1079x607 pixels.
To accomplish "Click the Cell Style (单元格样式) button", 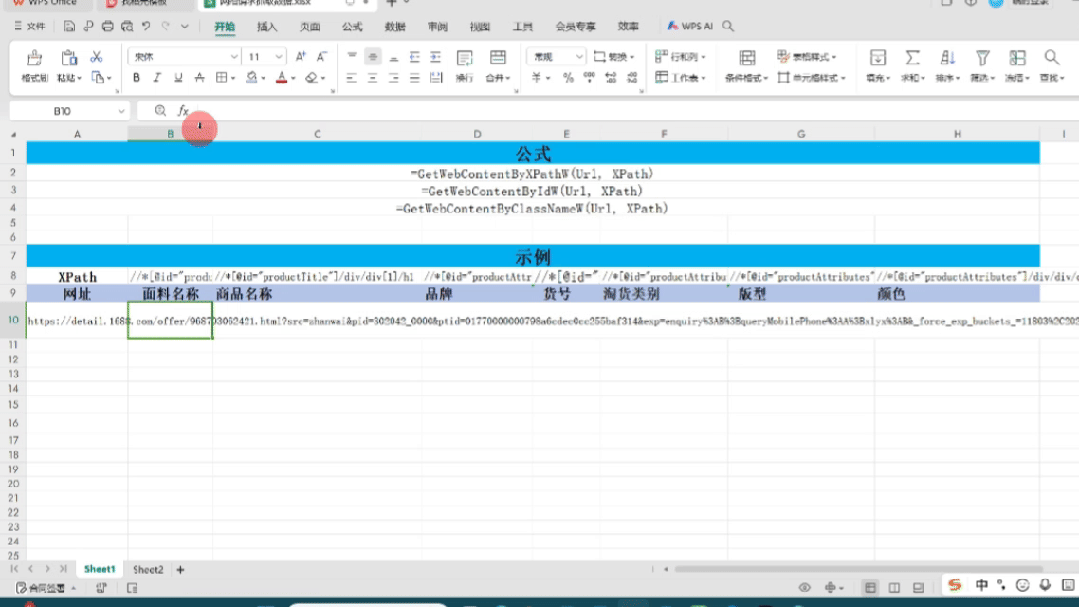I will (x=811, y=78).
